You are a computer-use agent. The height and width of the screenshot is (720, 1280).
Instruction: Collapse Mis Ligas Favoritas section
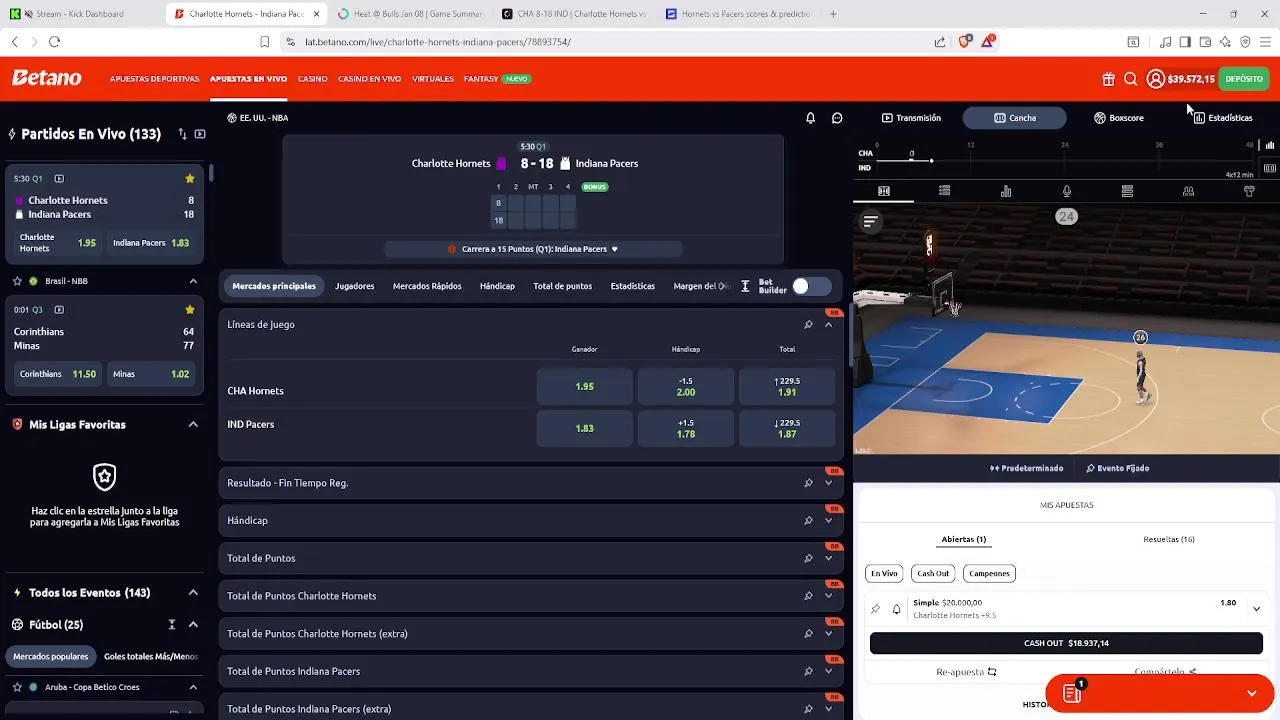pos(193,425)
